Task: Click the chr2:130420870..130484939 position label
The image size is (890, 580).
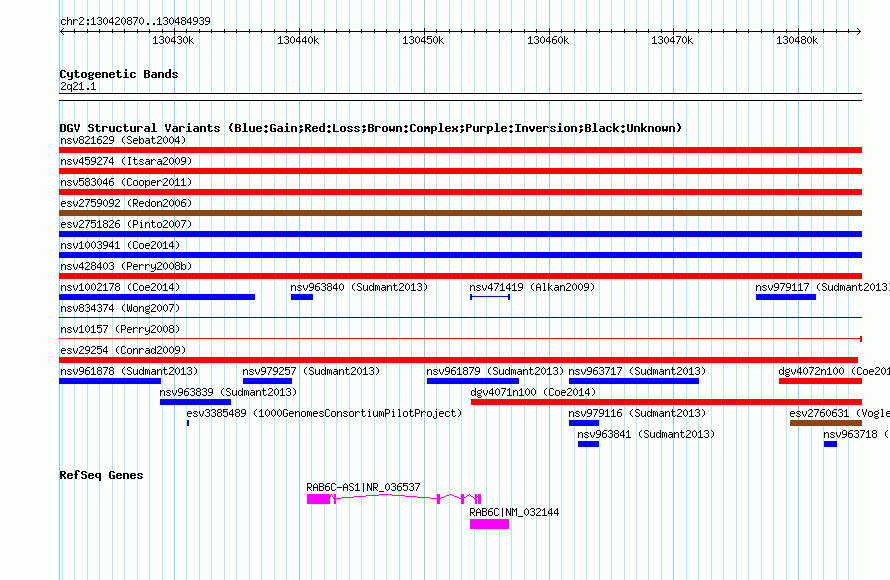Action: tap(135, 21)
